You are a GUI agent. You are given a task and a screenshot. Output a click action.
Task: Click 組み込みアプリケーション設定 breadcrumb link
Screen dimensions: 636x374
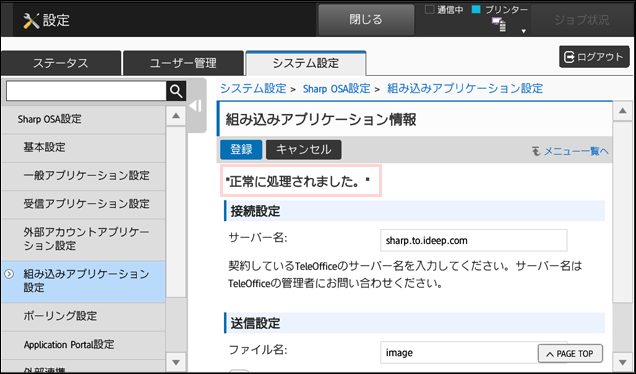[465, 88]
